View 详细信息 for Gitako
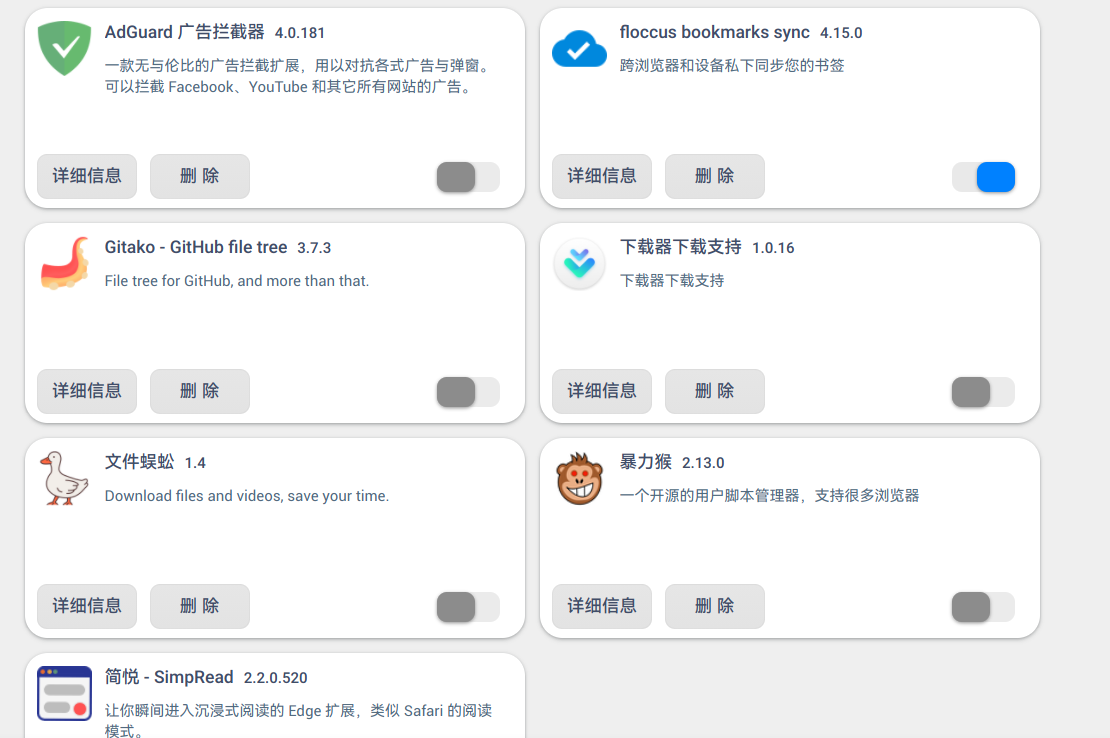1110x738 pixels. [87, 391]
